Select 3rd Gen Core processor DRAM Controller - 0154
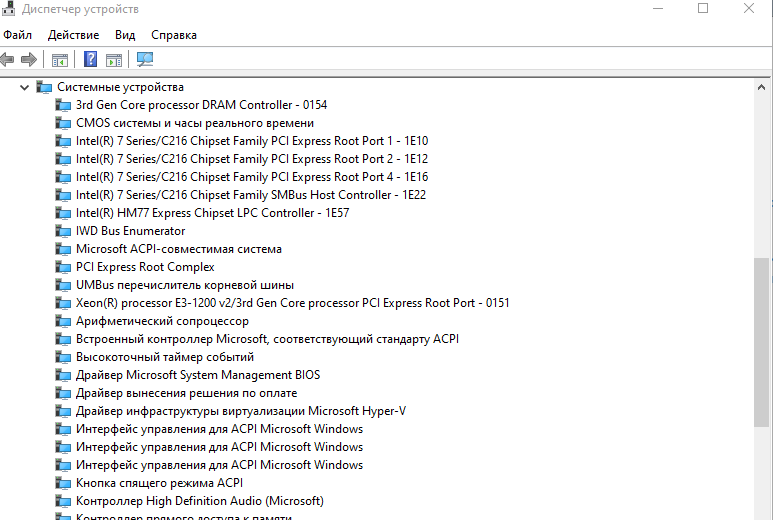 (x=201, y=105)
